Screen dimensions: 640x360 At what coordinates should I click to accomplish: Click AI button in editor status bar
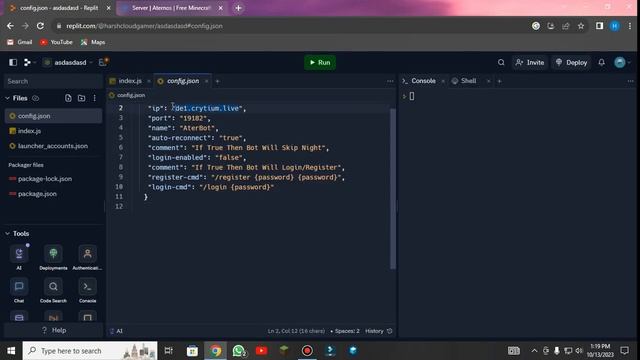[x=116, y=331]
